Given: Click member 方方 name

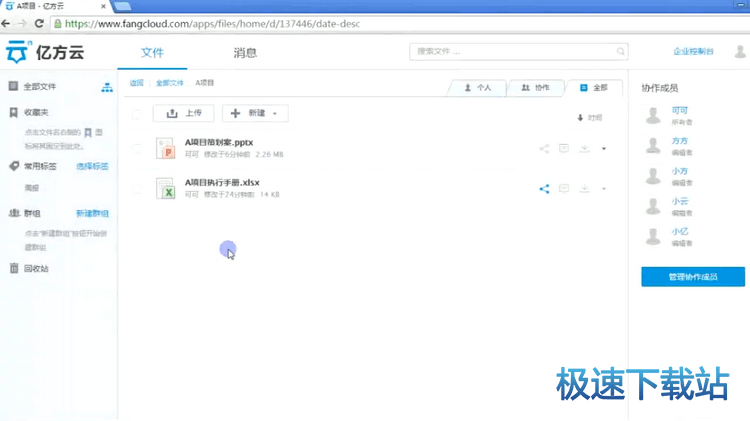Looking at the screenshot, I should click(x=680, y=141).
